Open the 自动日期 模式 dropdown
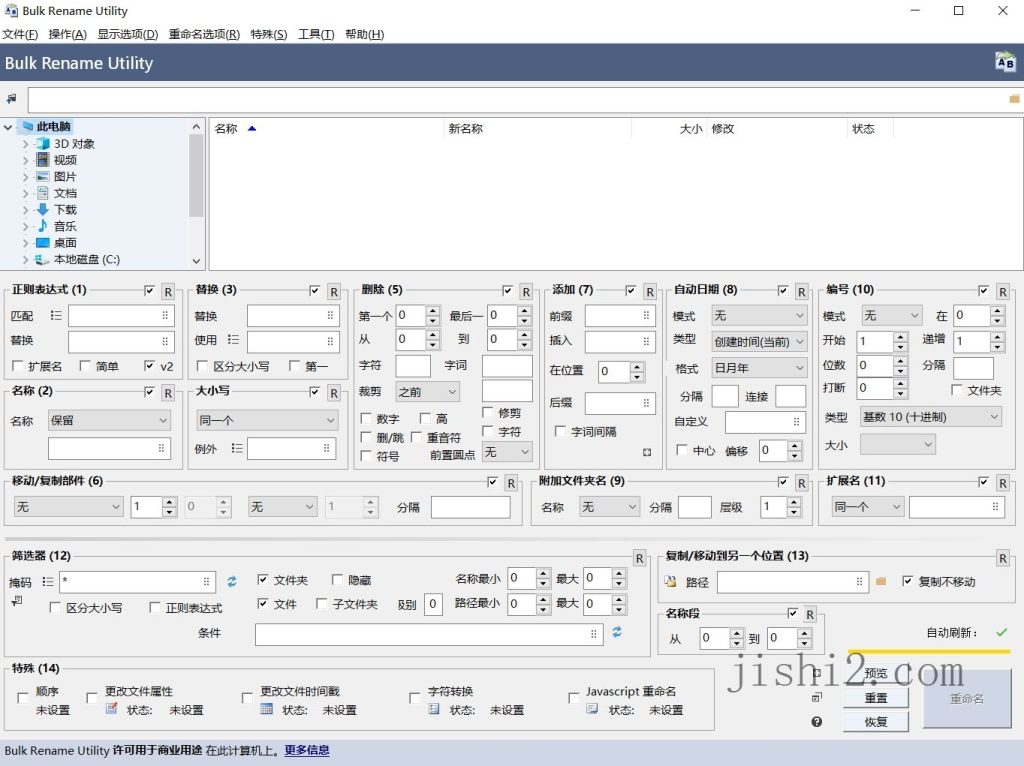The image size is (1024, 766). tap(759, 315)
